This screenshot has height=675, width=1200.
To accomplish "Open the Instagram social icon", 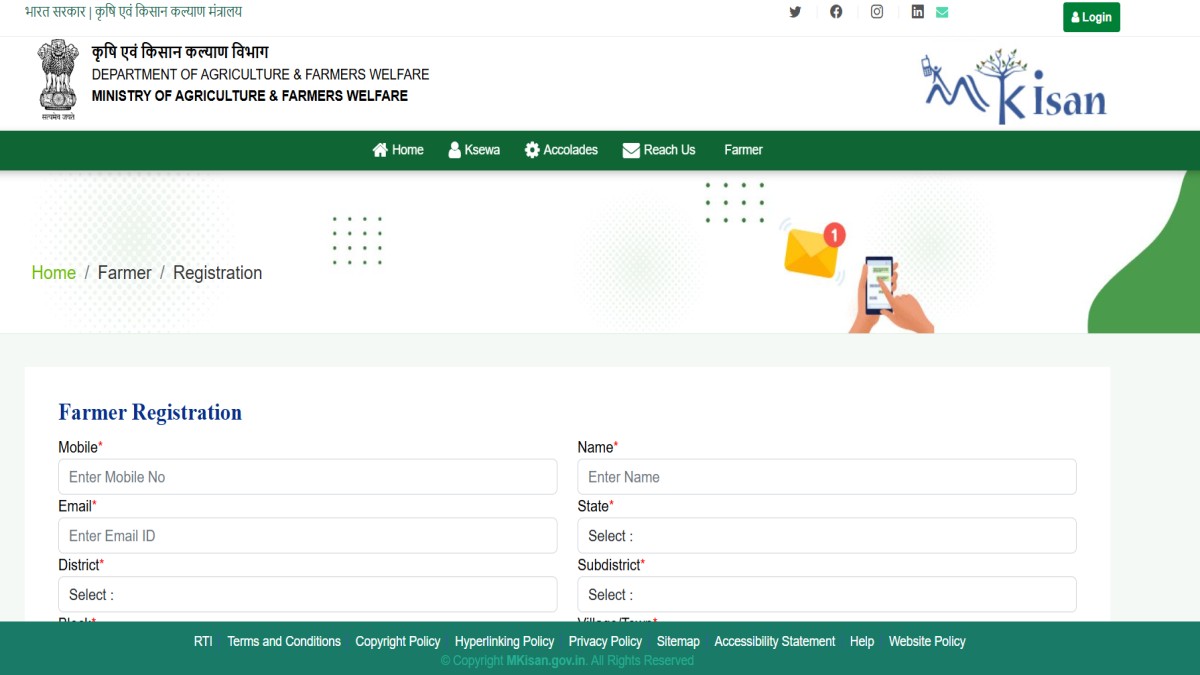I will coord(877,12).
